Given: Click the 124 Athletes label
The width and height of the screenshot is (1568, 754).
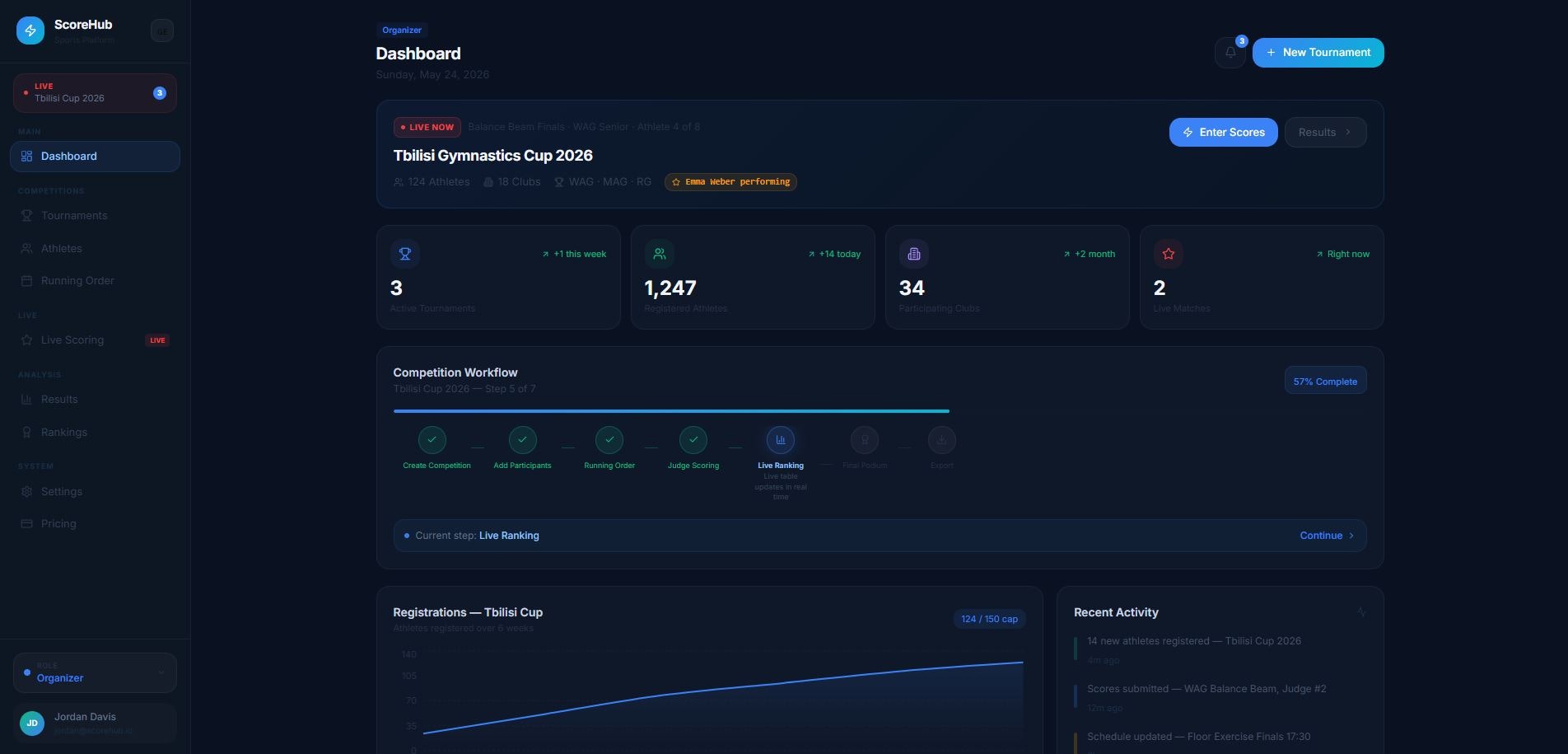Looking at the screenshot, I should click(432, 182).
